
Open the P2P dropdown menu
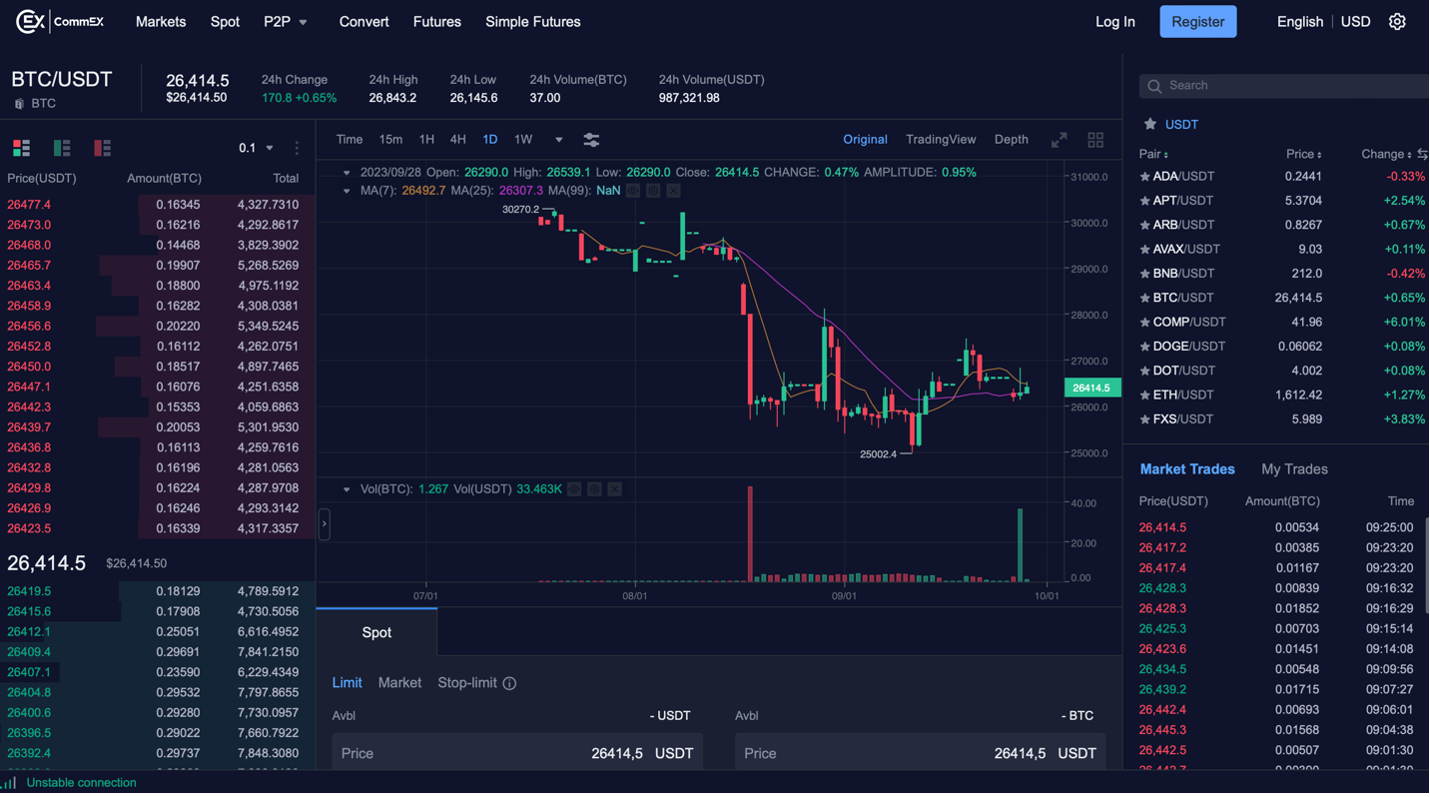[285, 22]
